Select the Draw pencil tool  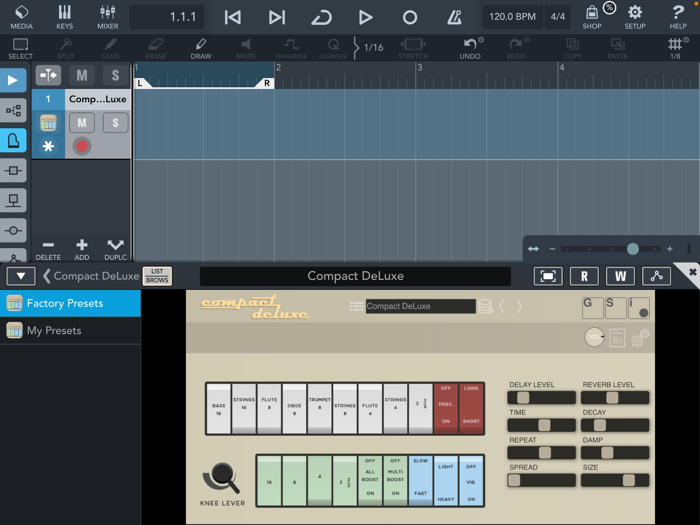click(200, 48)
